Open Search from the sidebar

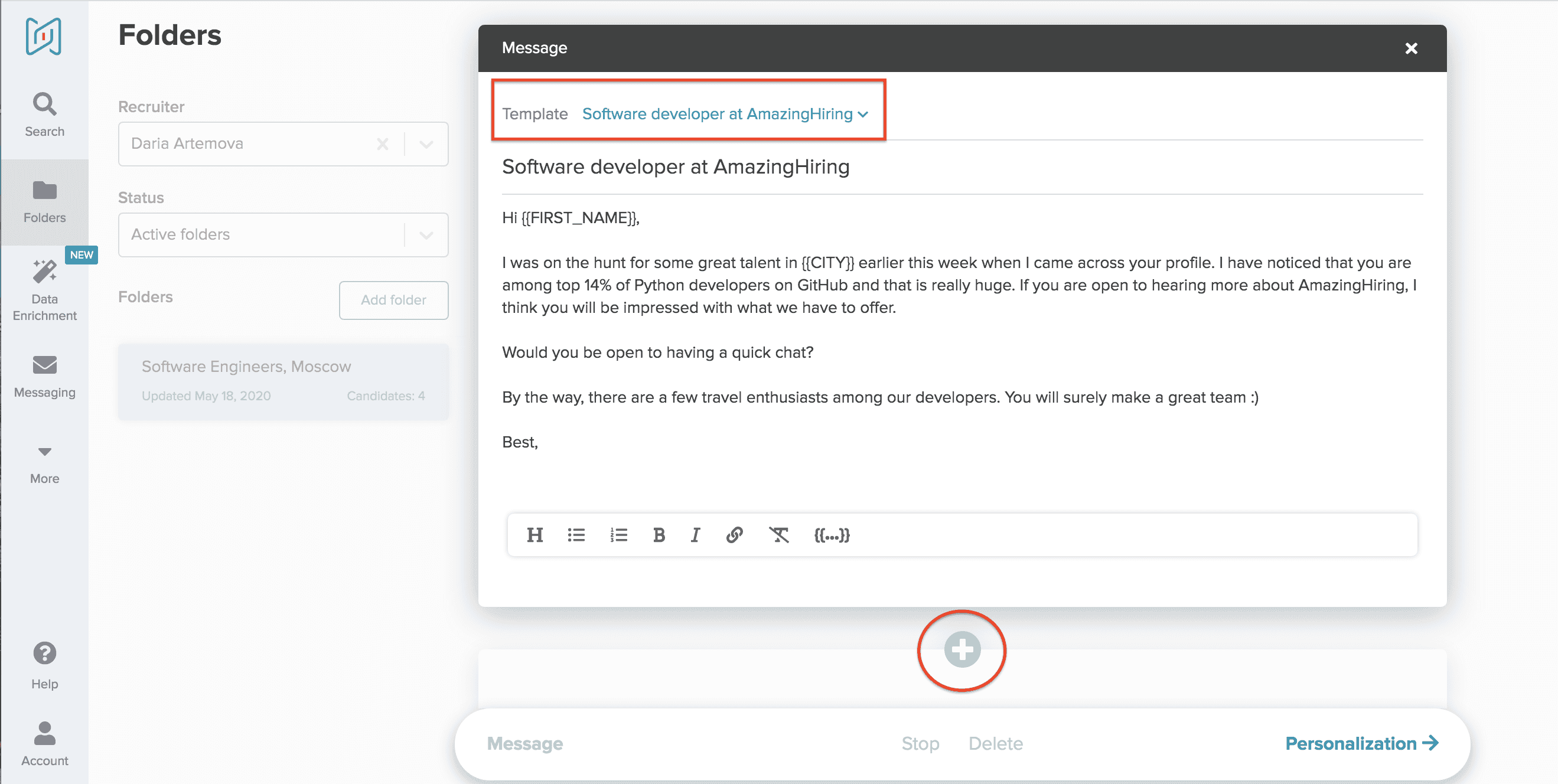click(44, 115)
